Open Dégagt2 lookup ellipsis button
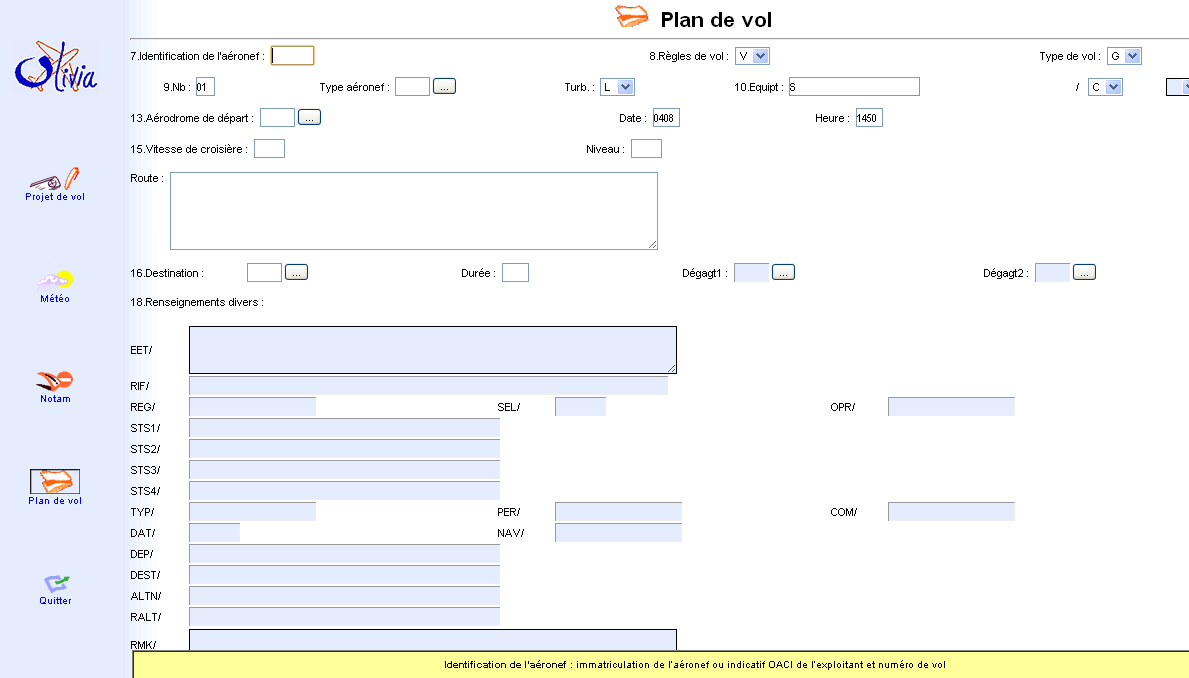 (1084, 272)
